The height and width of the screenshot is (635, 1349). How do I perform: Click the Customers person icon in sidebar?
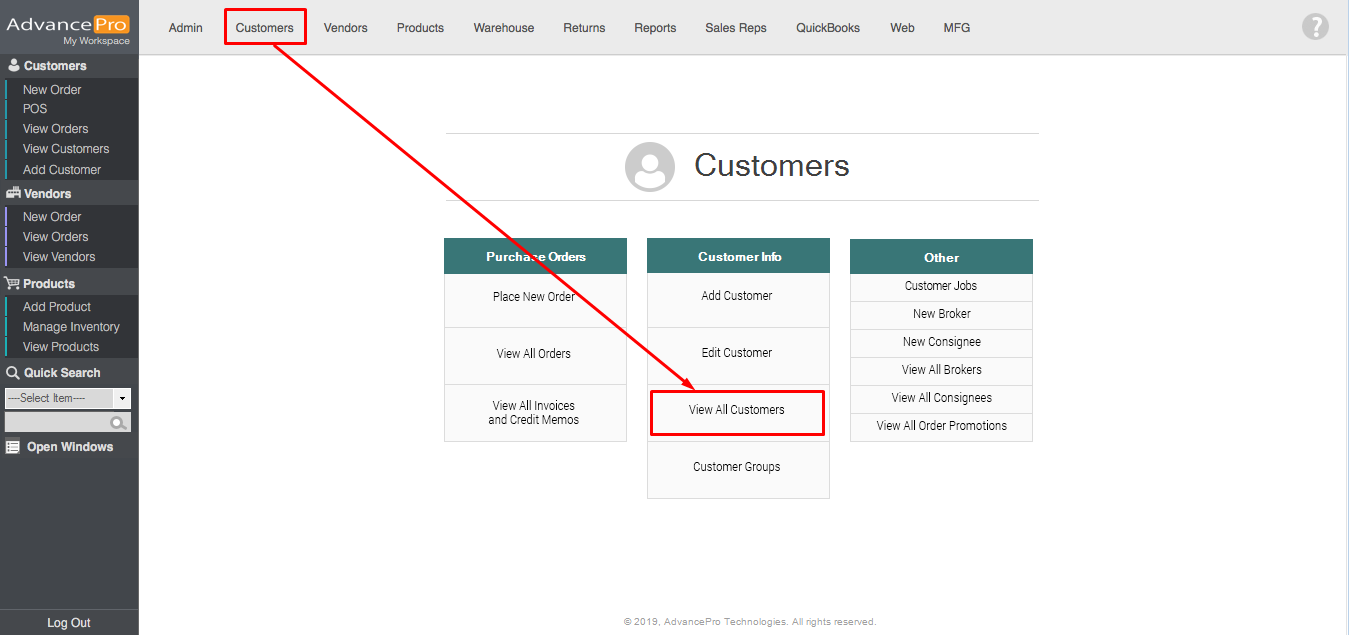pos(14,66)
